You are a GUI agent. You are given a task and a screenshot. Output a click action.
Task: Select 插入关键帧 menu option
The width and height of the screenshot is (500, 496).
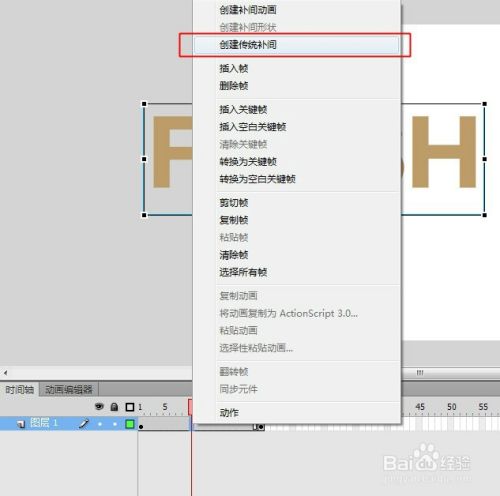pyautogui.click(x=243, y=109)
